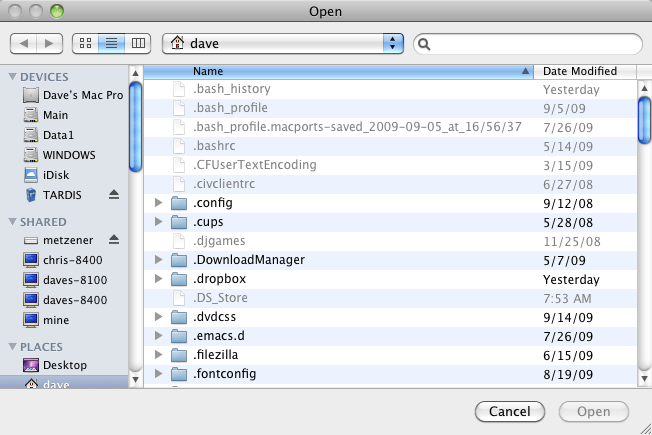
Task: Select Desktop in Places
Action: (64, 365)
